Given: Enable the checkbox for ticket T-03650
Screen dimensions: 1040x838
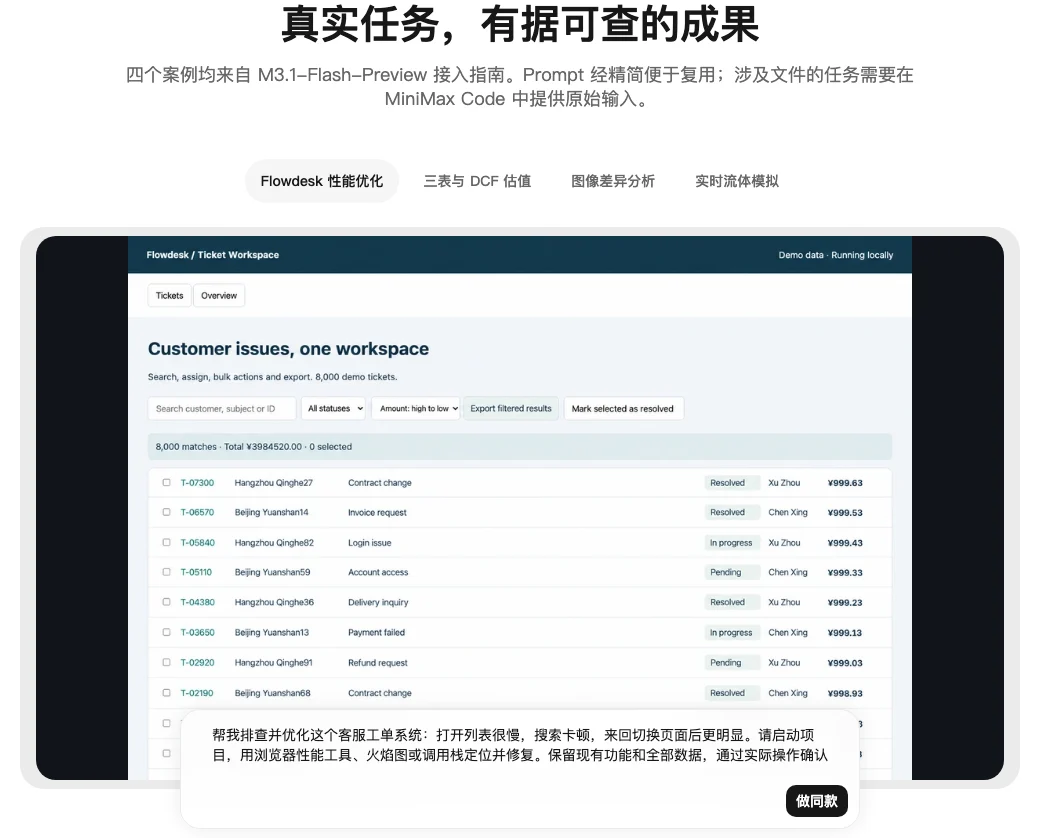Looking at the screenshot, I should tap(166, 632).
